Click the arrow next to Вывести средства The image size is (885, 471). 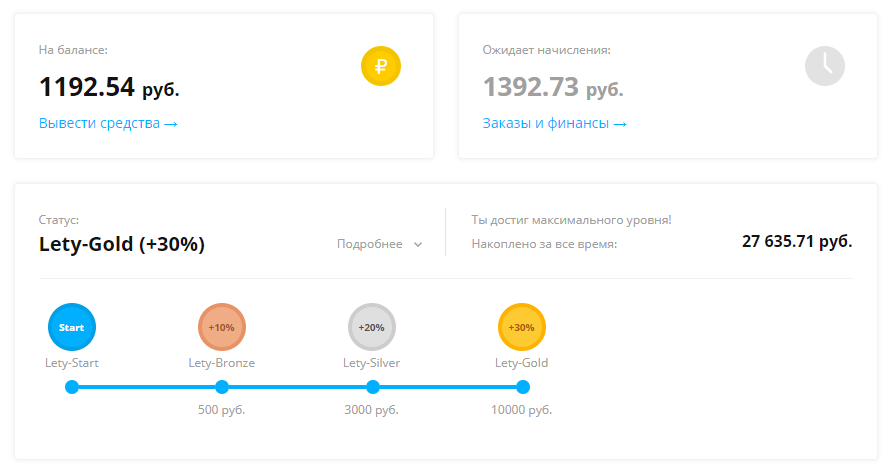[171, 124]
